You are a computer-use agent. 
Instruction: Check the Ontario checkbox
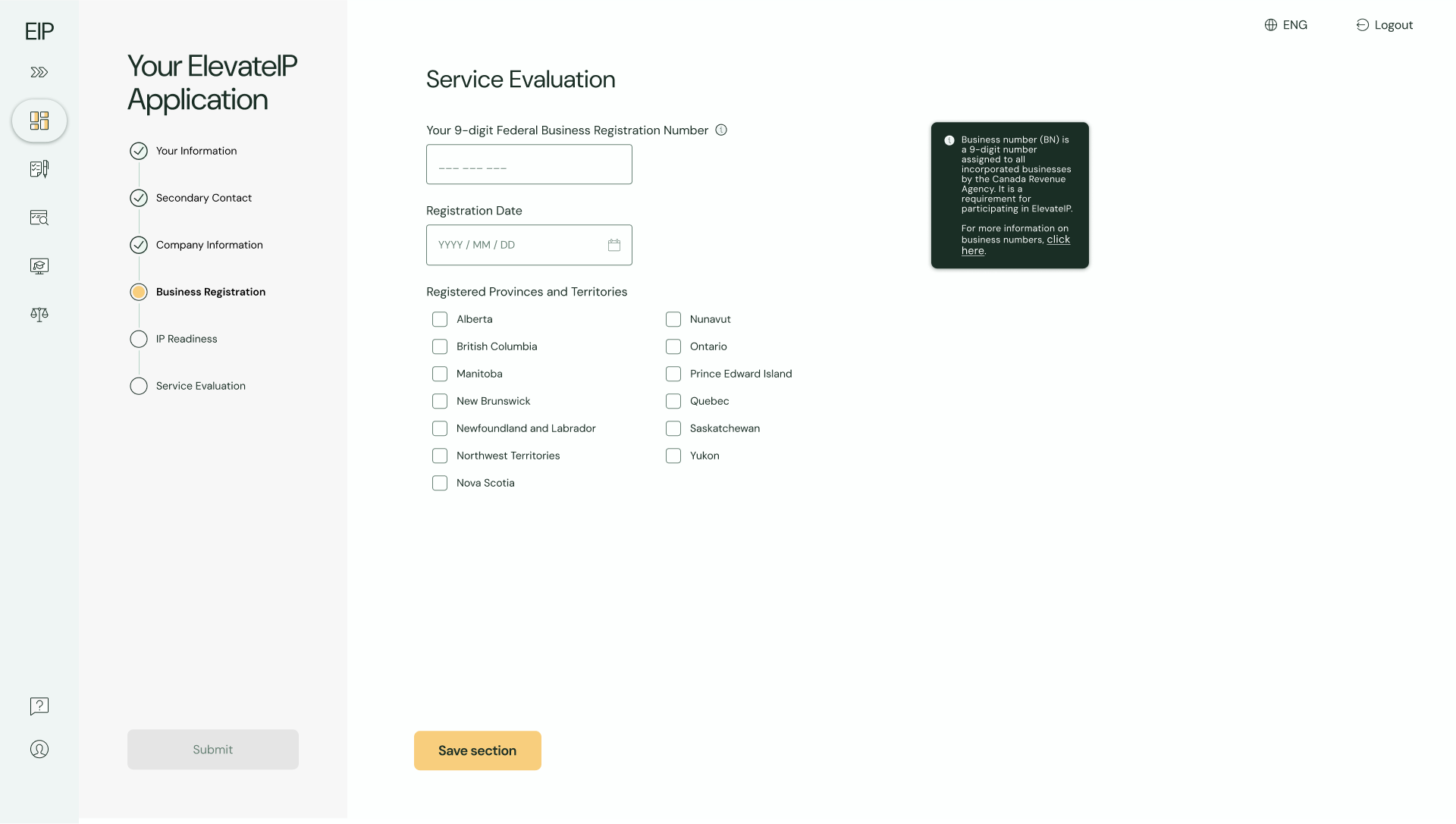pyautogui.click(x=673, y=346)
